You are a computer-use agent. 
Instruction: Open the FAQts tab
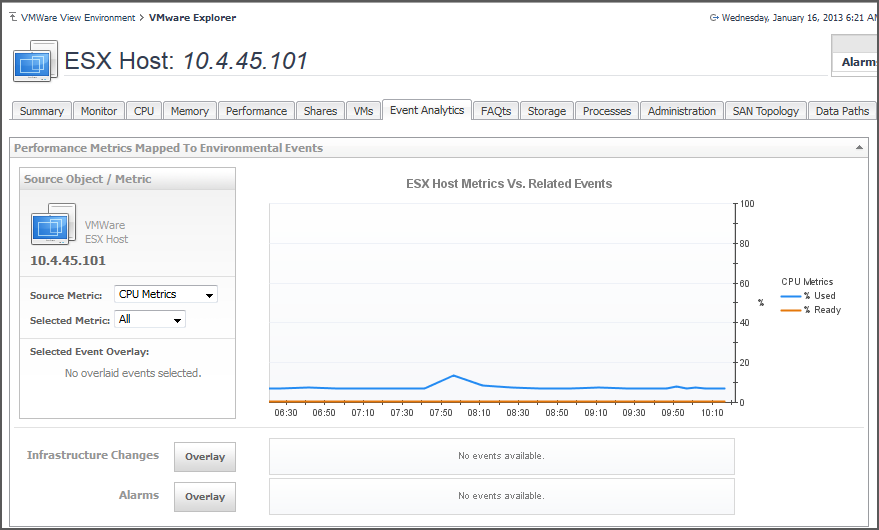point(496,111)
